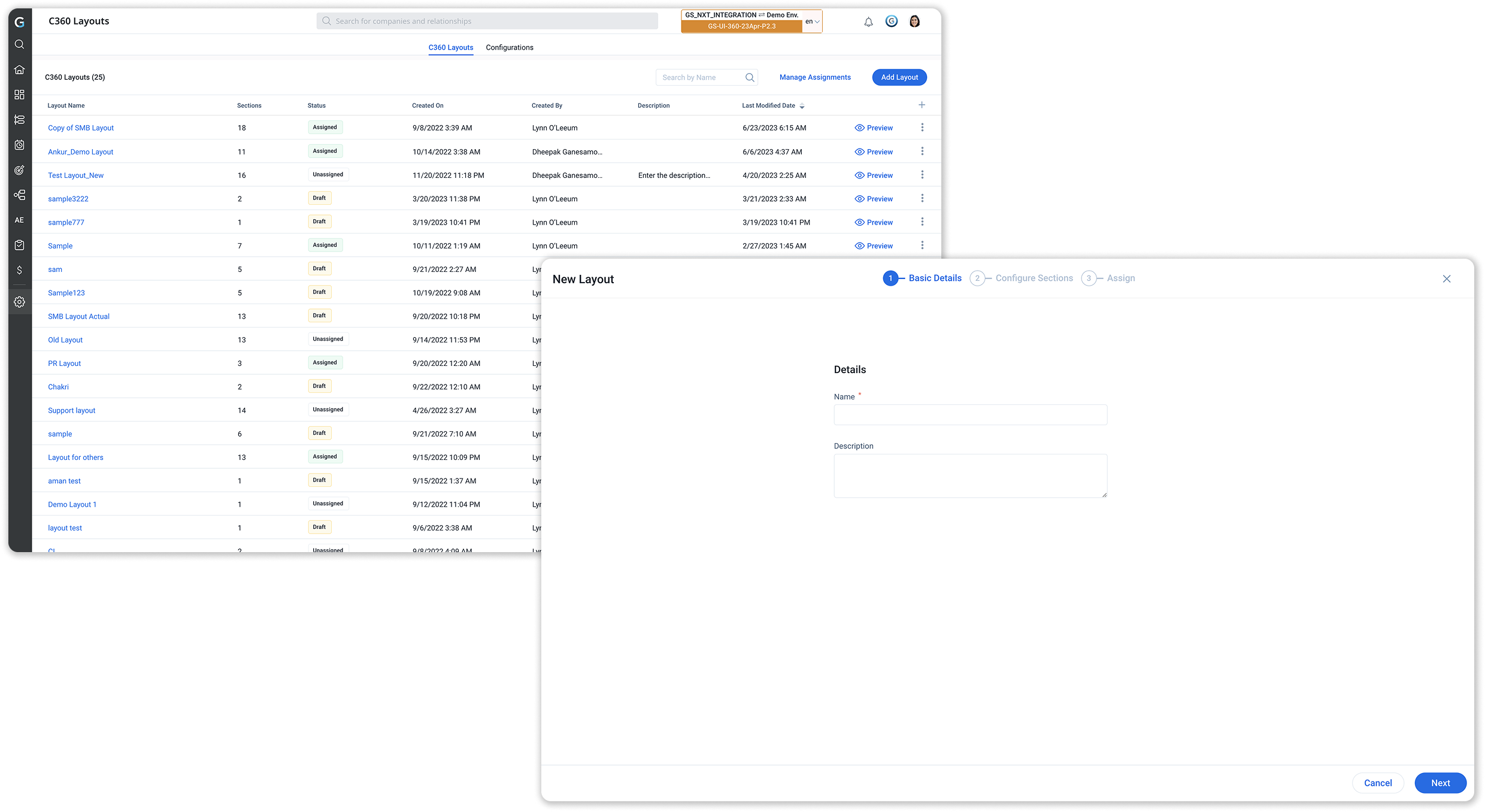1485x812 pixels.
Task: Open the AE item in sidebar
Action: click(19, 220)
